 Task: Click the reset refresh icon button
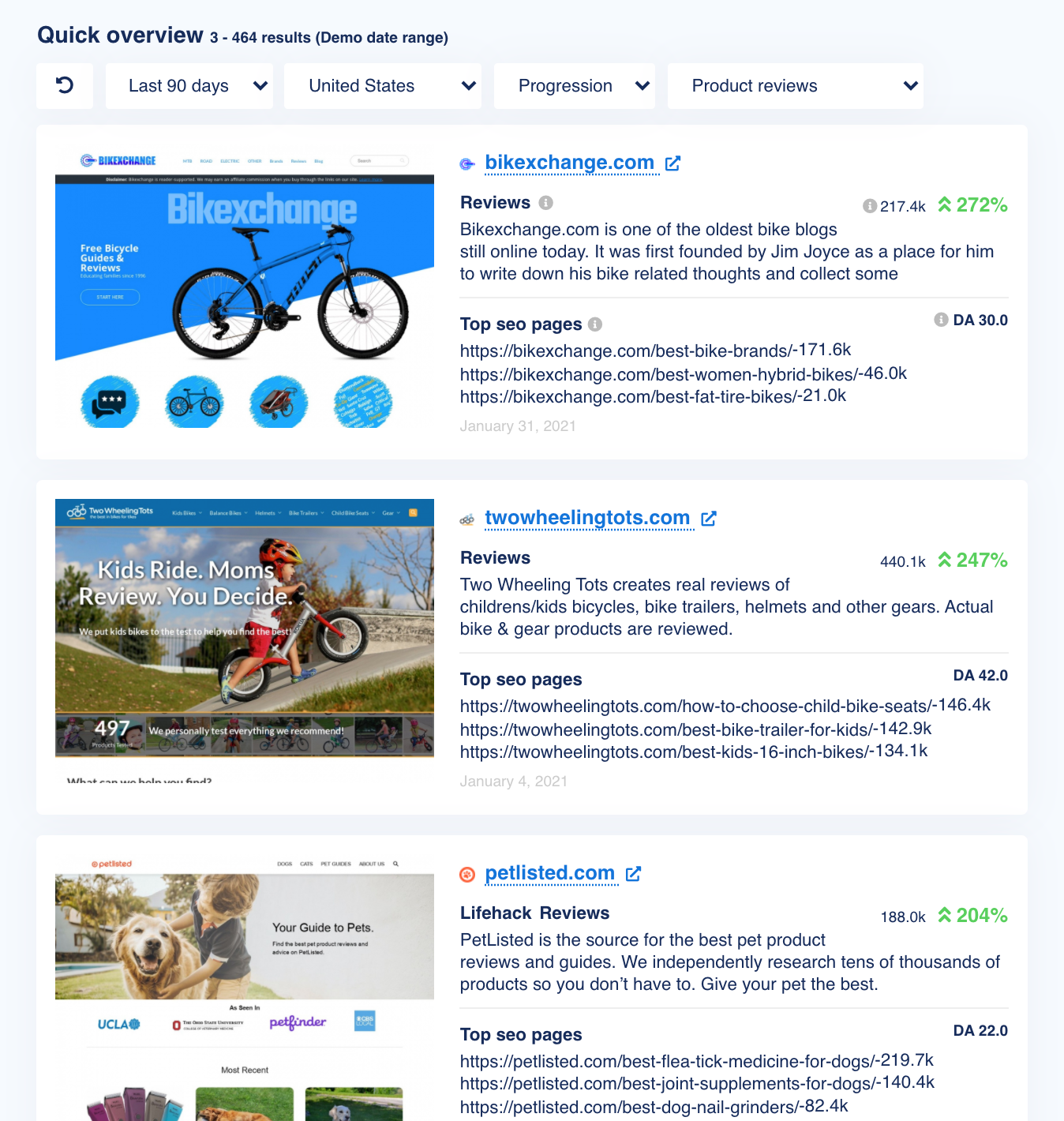click(65, 86)
